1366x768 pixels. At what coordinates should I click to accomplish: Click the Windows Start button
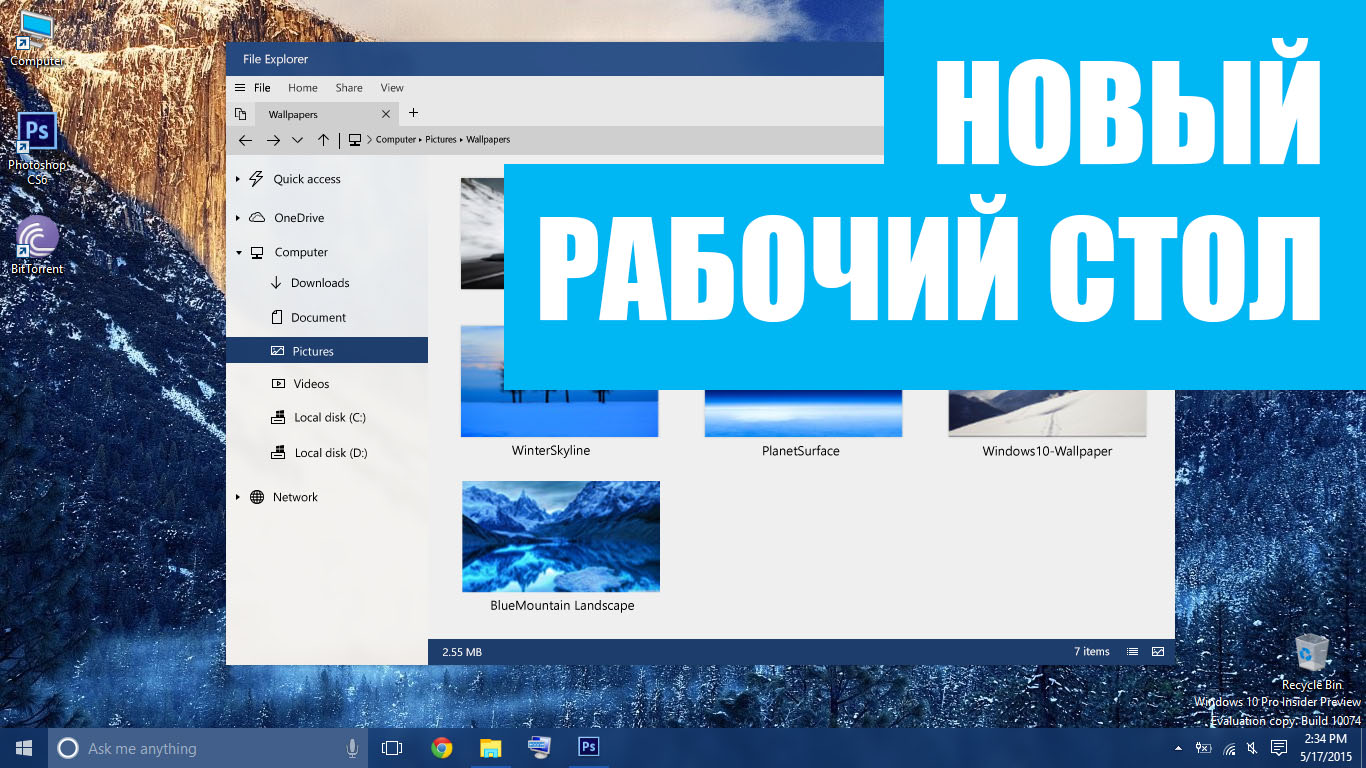click(x=24, y=748)
